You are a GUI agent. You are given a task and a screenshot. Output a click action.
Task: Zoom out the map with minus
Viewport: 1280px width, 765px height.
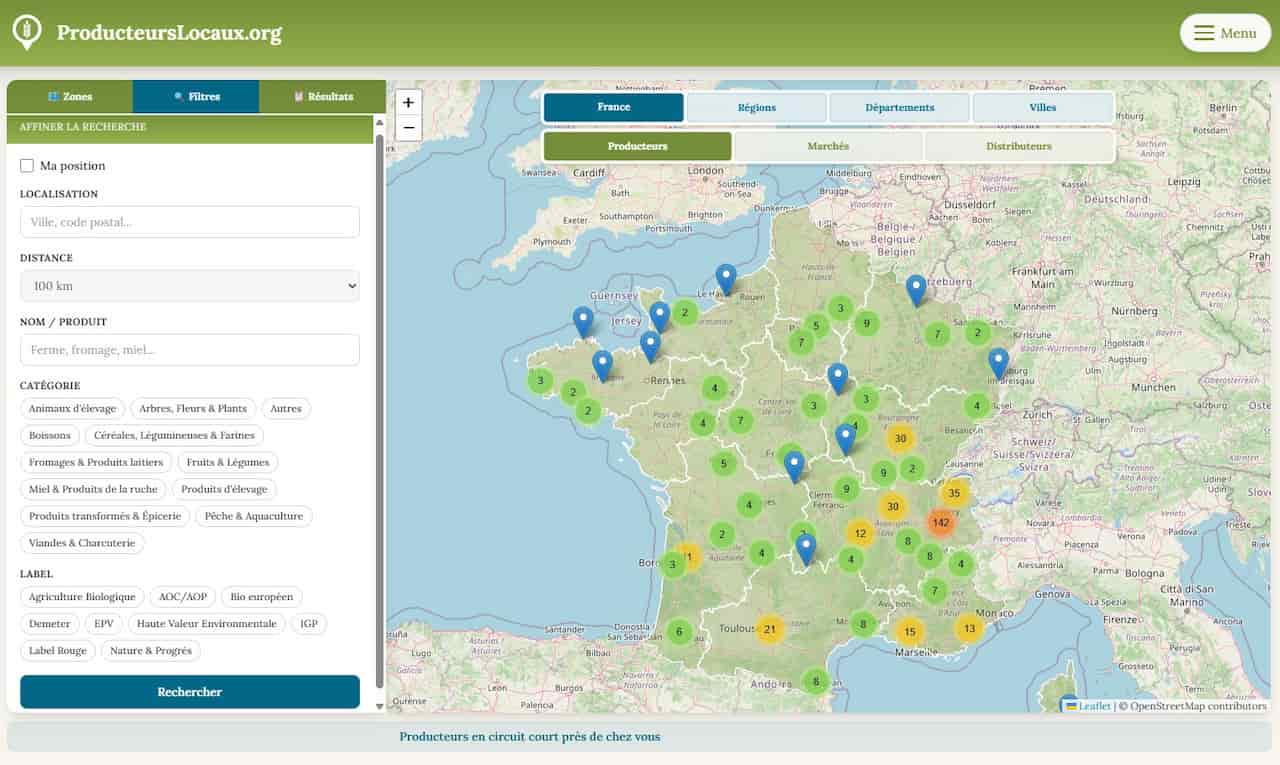pos(408,128)
